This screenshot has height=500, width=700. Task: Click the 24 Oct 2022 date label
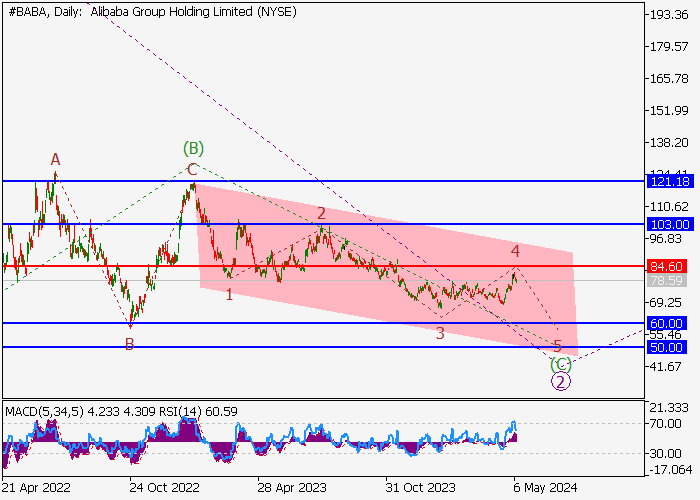pyautogui.click(x=164, y=487)
